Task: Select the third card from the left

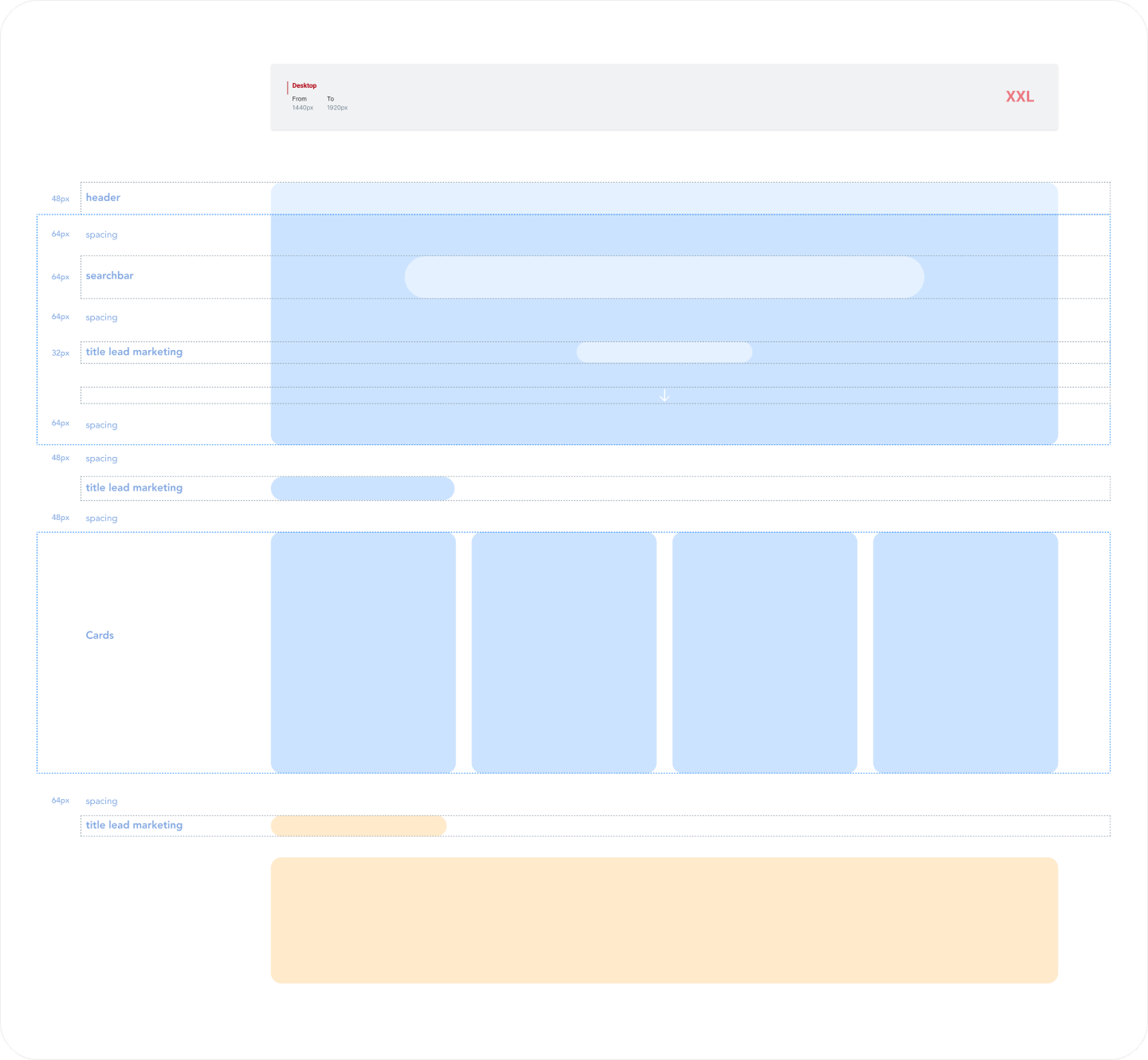Action: [765, 652]
